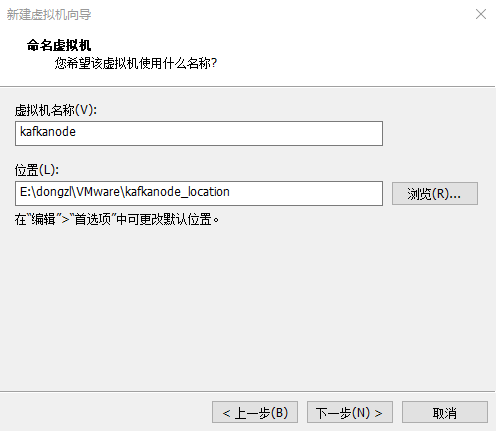Cancel the wizard with 取消 button
496x431 pixels.
click(x=445, y=412)
